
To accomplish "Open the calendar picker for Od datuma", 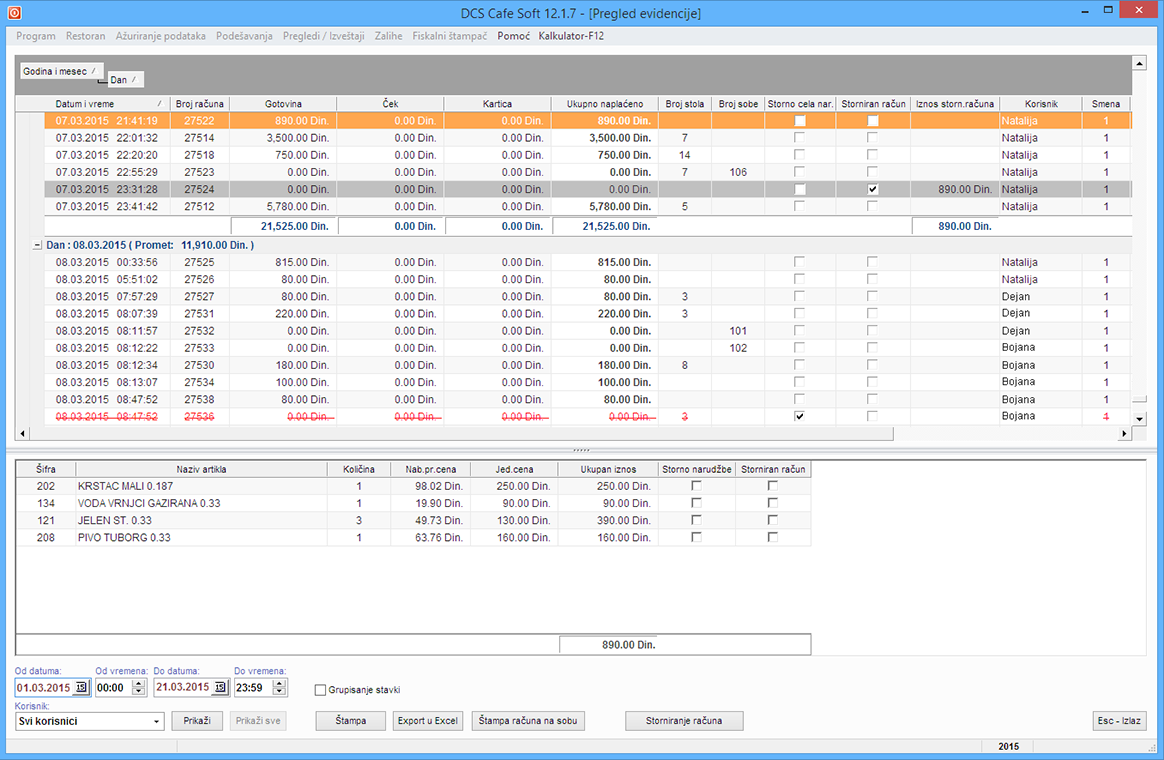I will [81, 688].
